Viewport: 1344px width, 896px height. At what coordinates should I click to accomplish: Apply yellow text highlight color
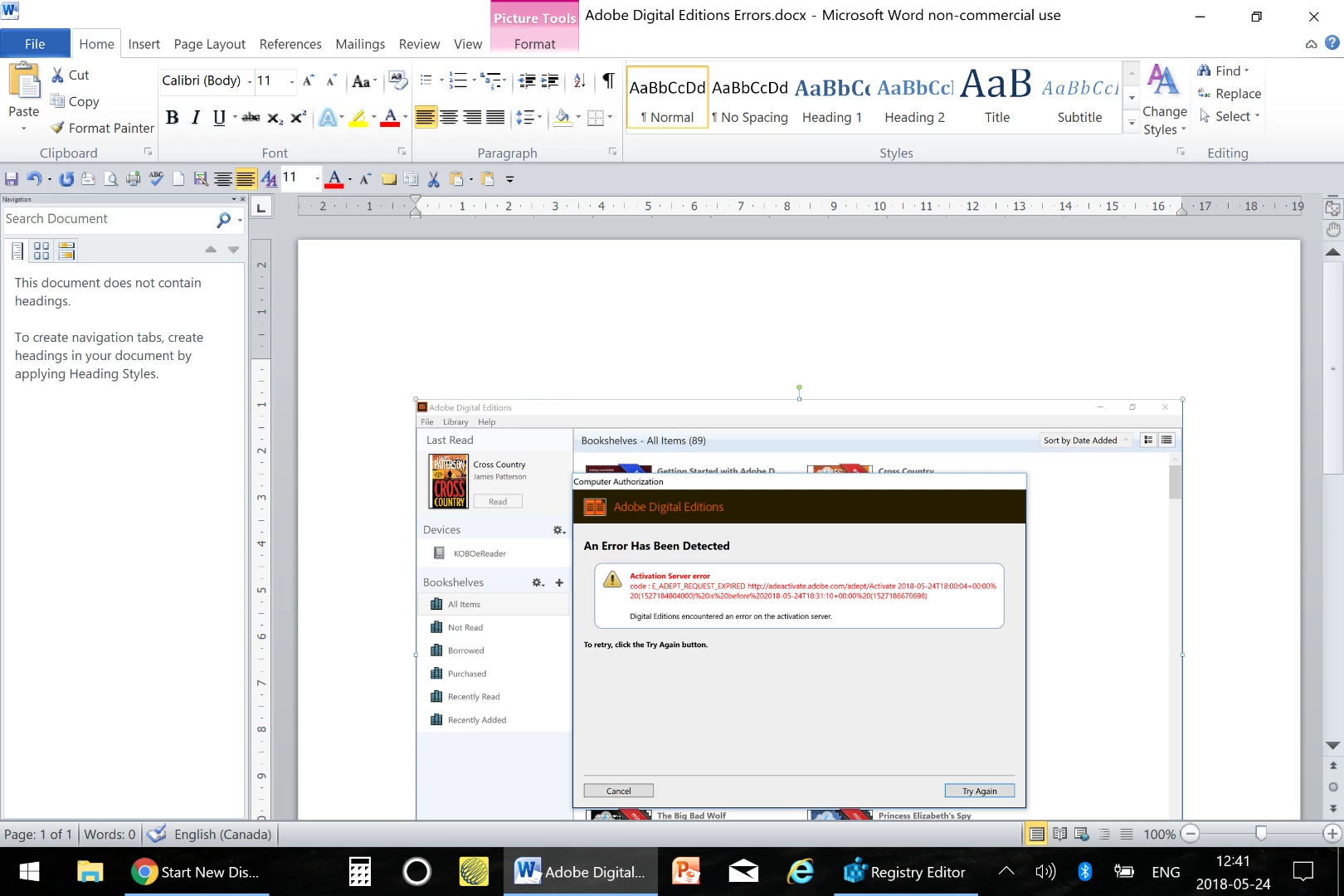(x=358, y=118)
